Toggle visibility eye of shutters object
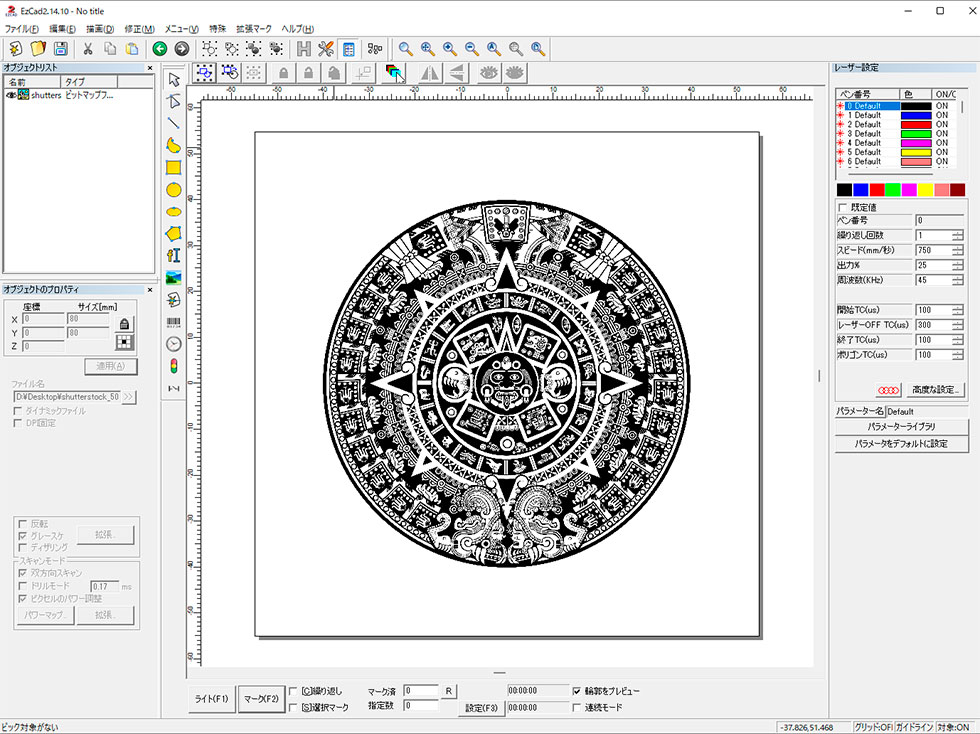The width and height of the screenshot is (980, 734). click(x=11, y=95)
